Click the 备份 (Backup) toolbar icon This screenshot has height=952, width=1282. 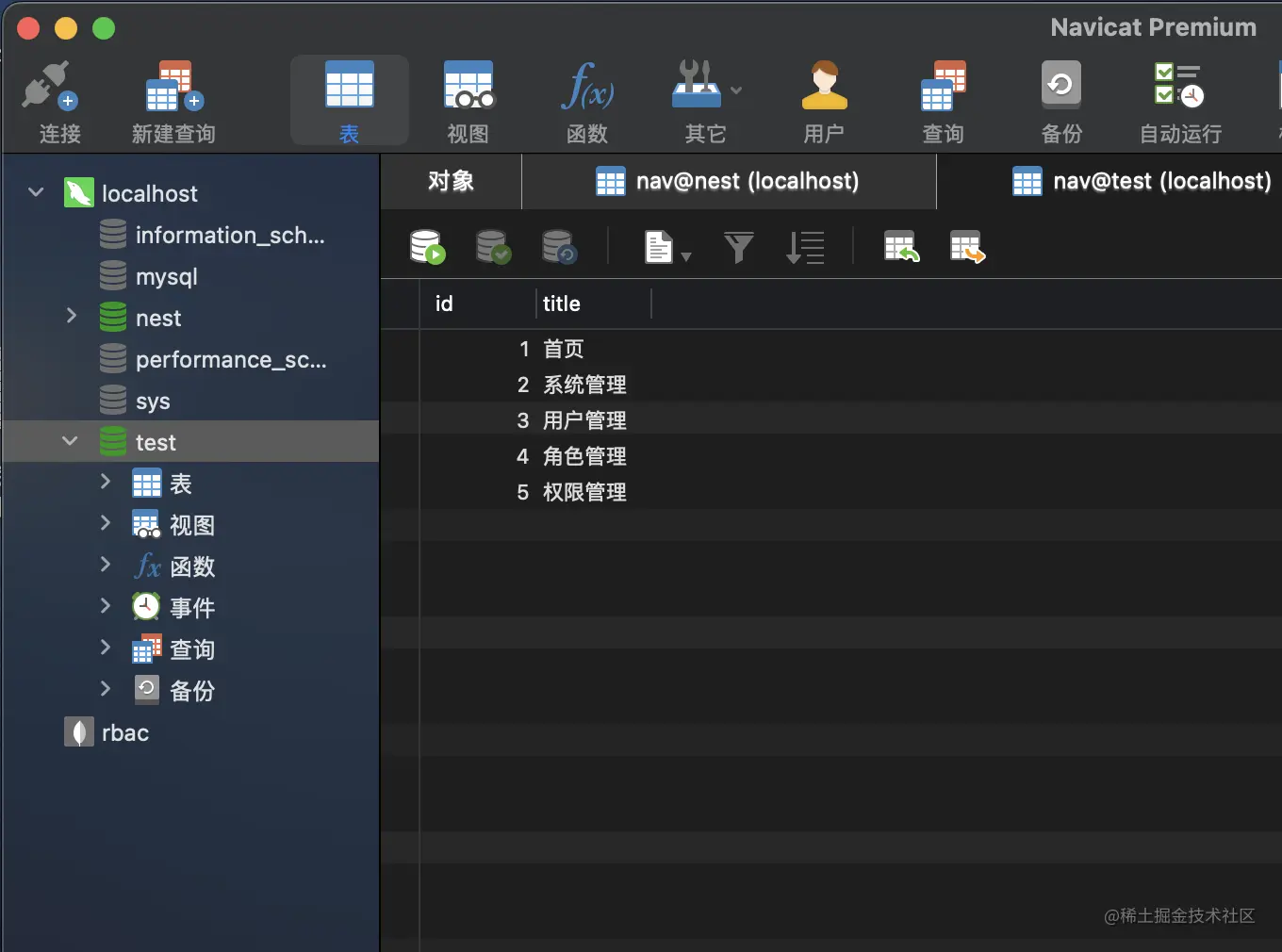[x=1060, y=99]
